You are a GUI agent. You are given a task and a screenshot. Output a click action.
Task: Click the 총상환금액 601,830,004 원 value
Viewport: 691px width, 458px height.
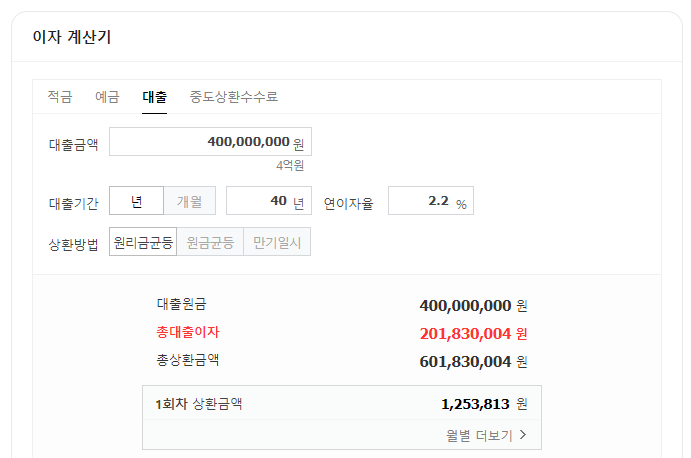(x=473, y=362)
